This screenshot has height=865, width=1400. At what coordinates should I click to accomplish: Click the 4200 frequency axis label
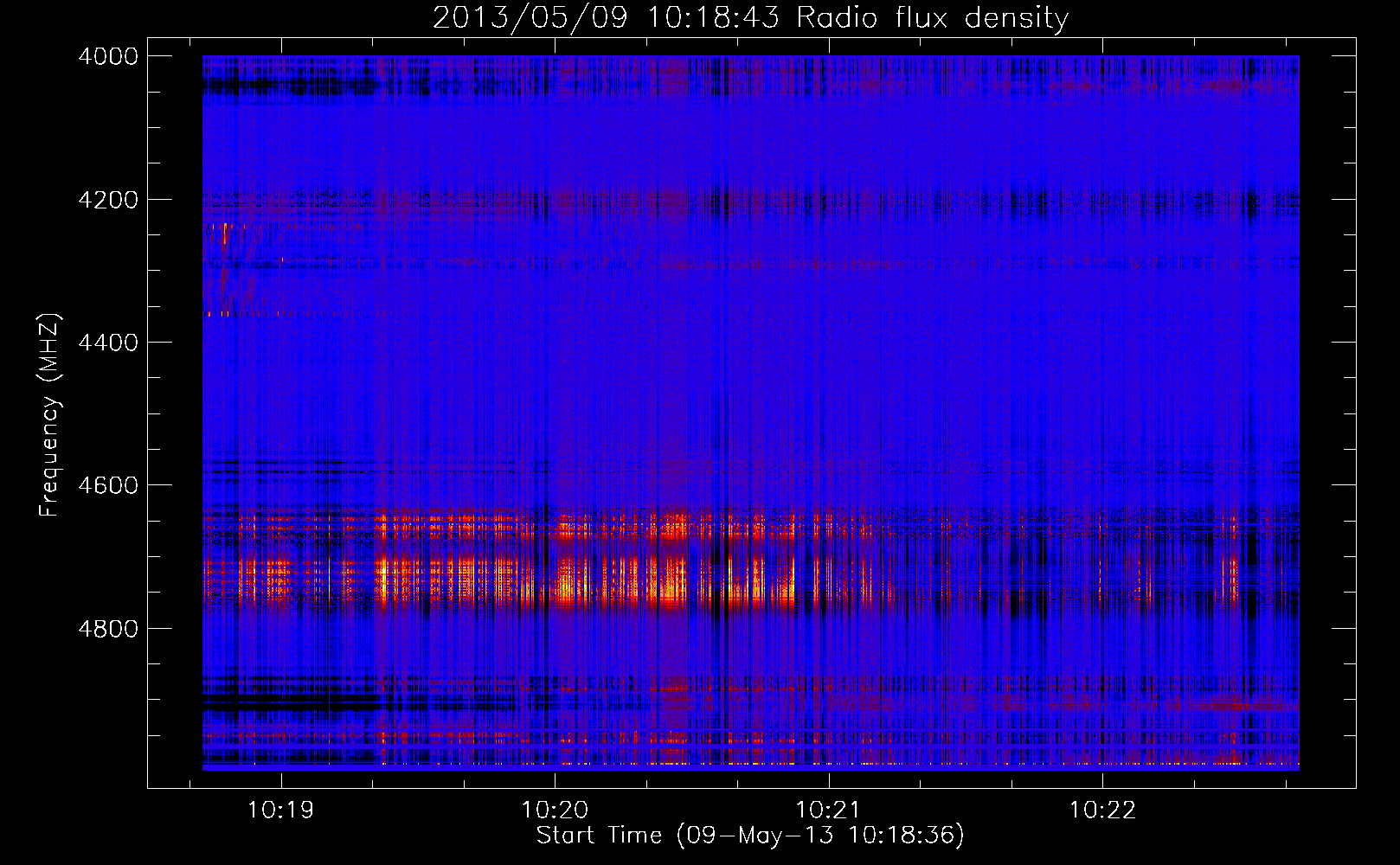tap(108, 200)
